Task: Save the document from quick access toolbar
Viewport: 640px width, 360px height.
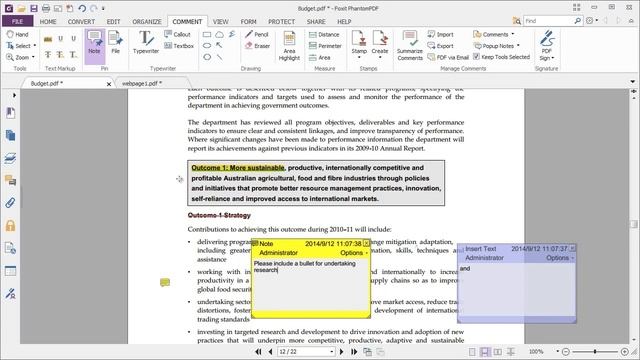Action: click(33, 8)
